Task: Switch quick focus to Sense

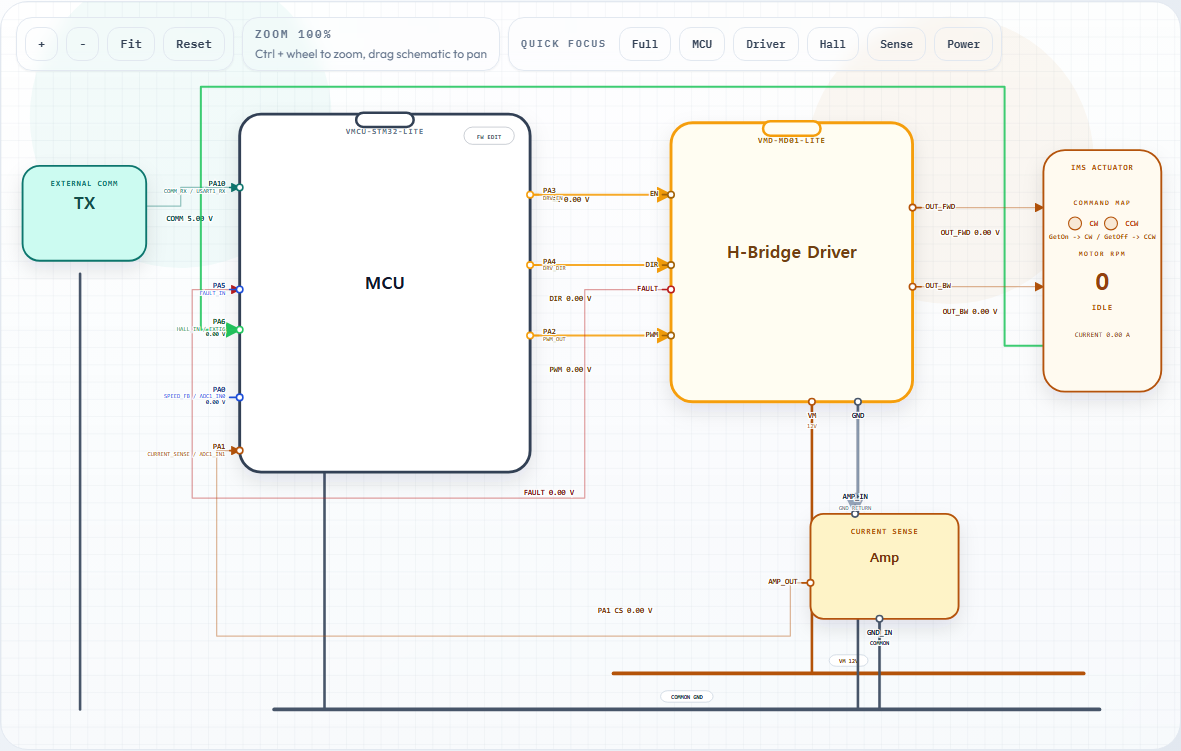Action: 896,44
